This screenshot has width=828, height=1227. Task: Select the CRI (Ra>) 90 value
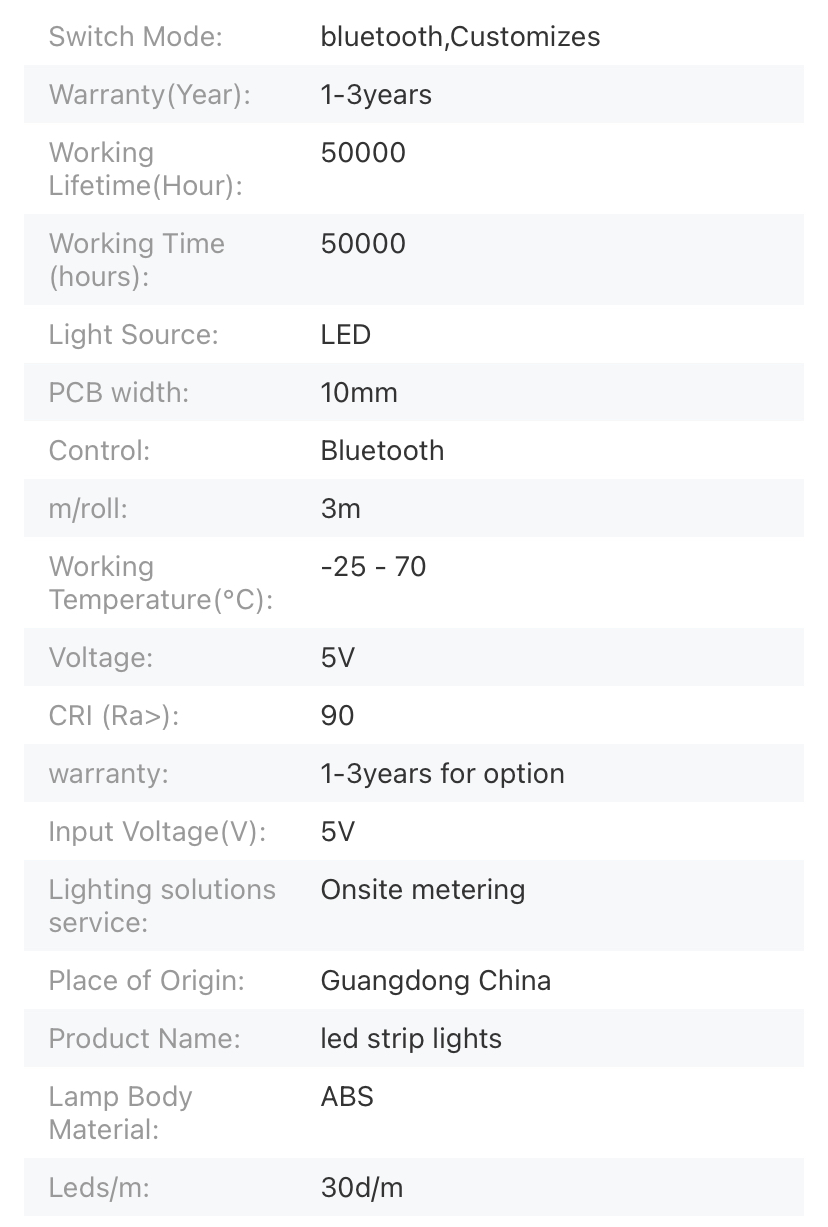[338, 715]
